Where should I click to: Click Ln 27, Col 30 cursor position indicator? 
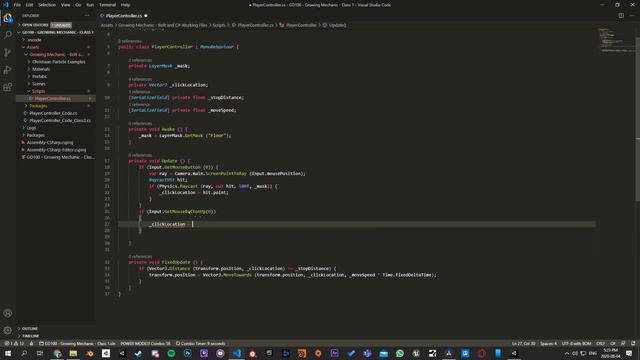pos(523,344)
